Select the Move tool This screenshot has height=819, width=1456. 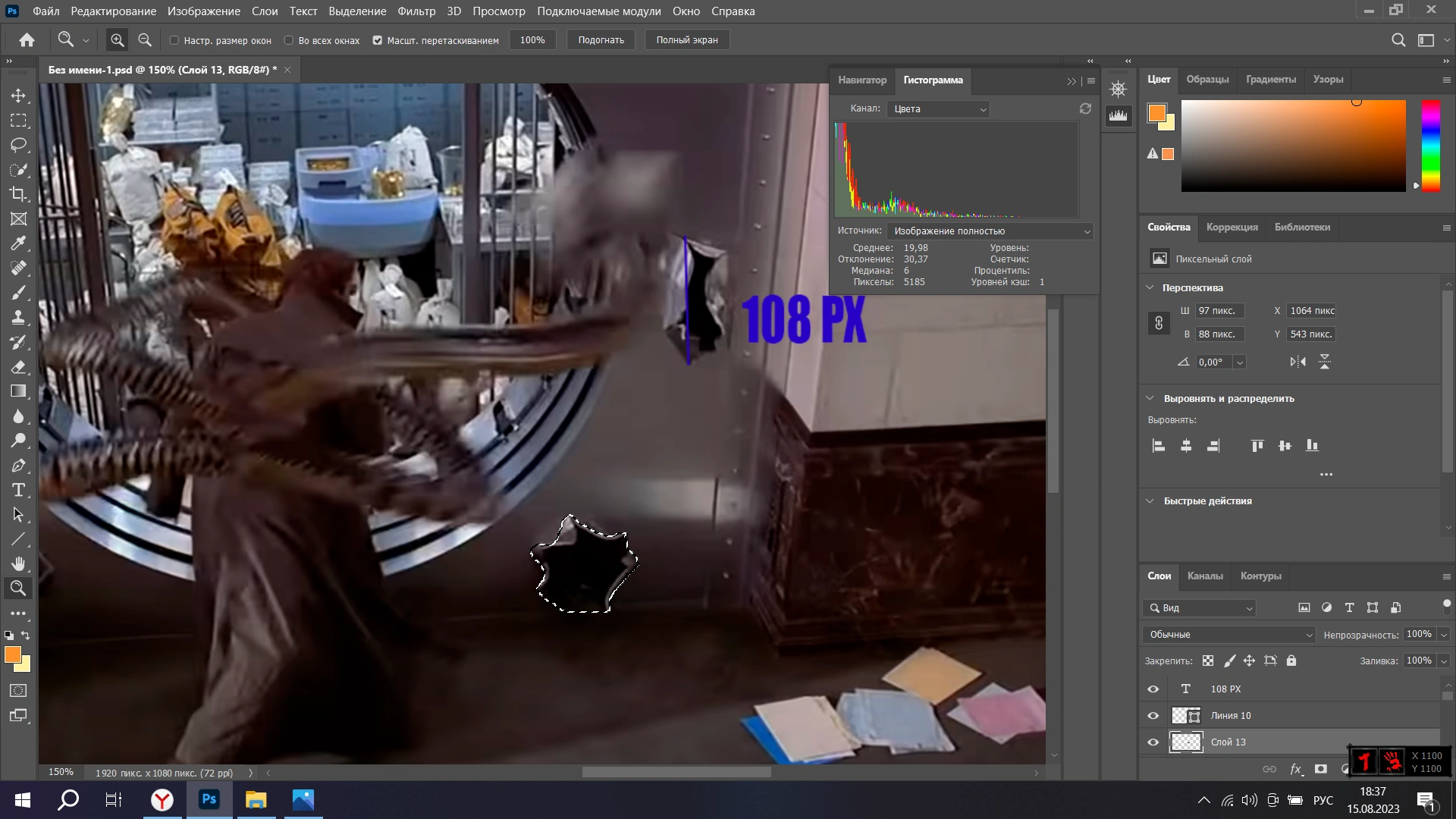pyautogui.click(x=18, y=96)
